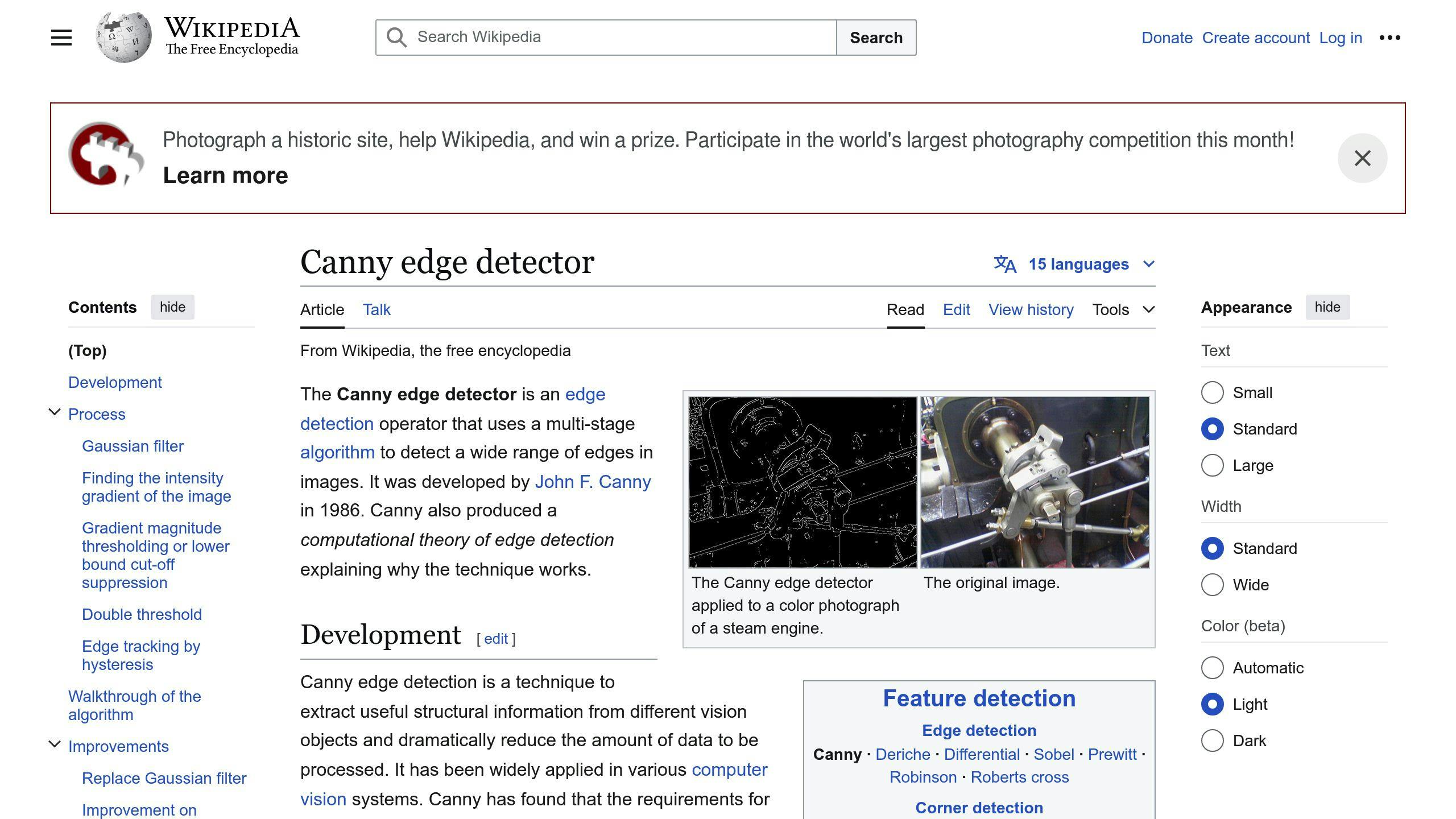Go to Gradient magnitude thresholding section
Screen dimensions: 1456x819
156,555
